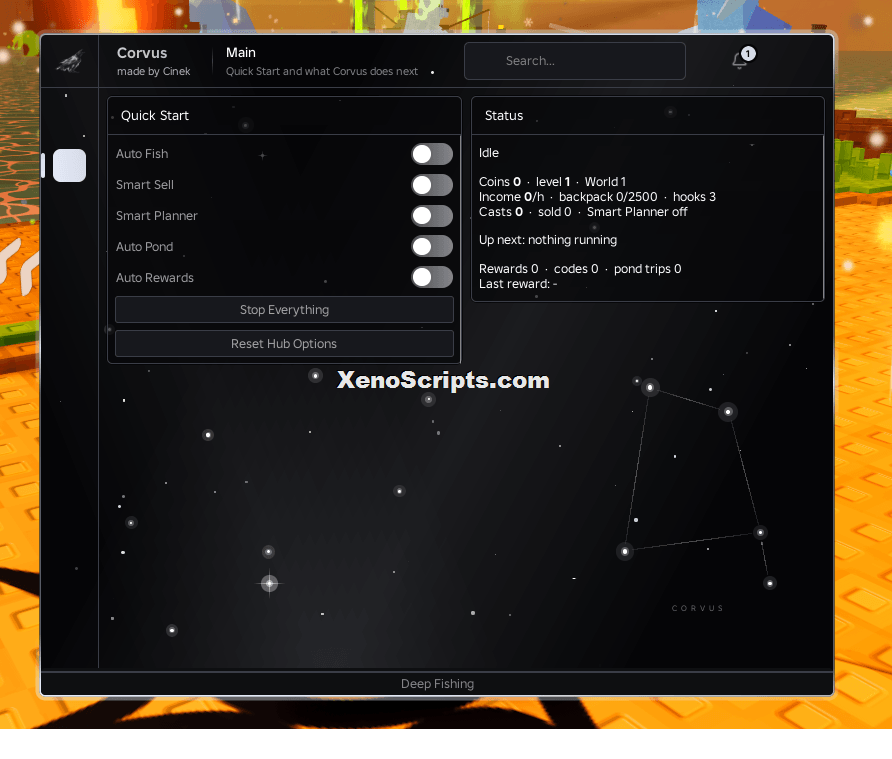This screenshot has width=892, height=759.
Task: Enable the Smart Sell toggle
Action: point(432,185)
